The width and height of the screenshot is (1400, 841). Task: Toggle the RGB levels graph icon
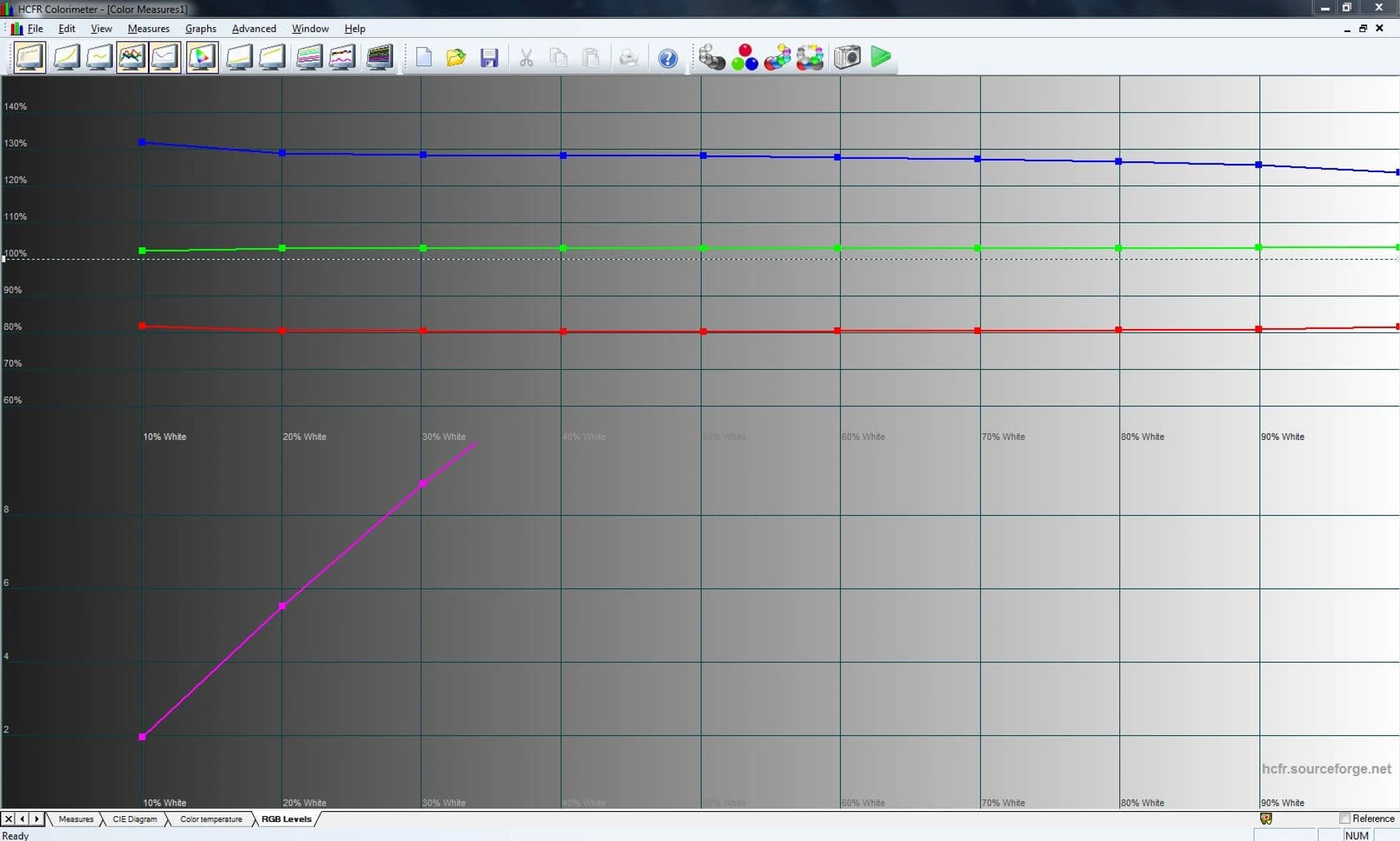132,57
